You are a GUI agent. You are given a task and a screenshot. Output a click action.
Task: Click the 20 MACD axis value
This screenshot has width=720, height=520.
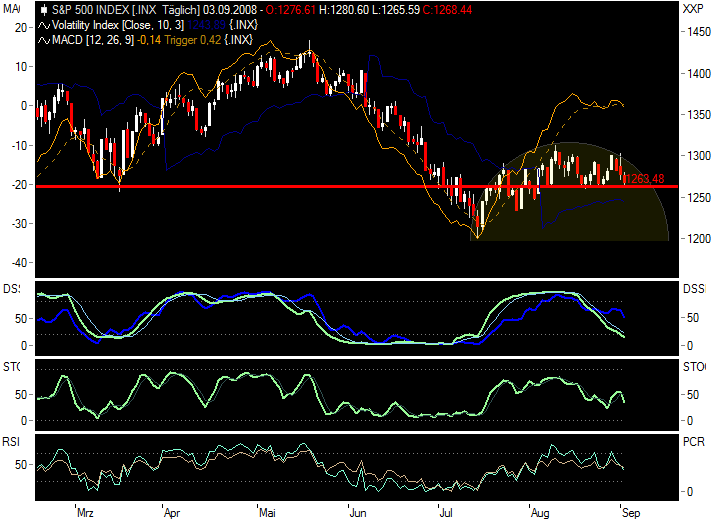[21, 28]
